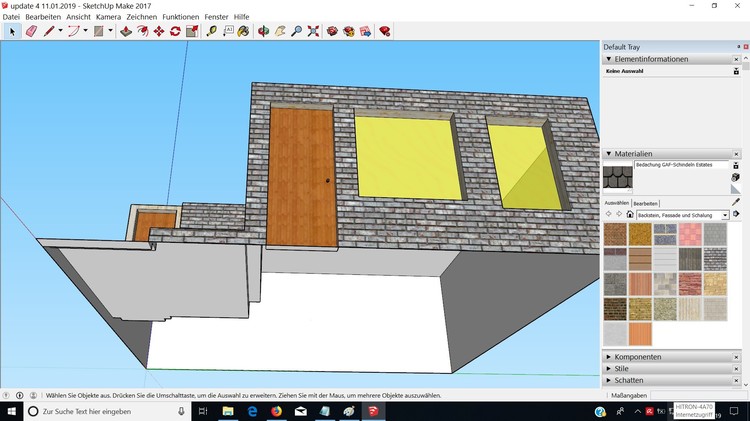The height and width of the screenshot is (421, 750).
Task: Collapse the Materialien panel
Action: coord(608,154)
